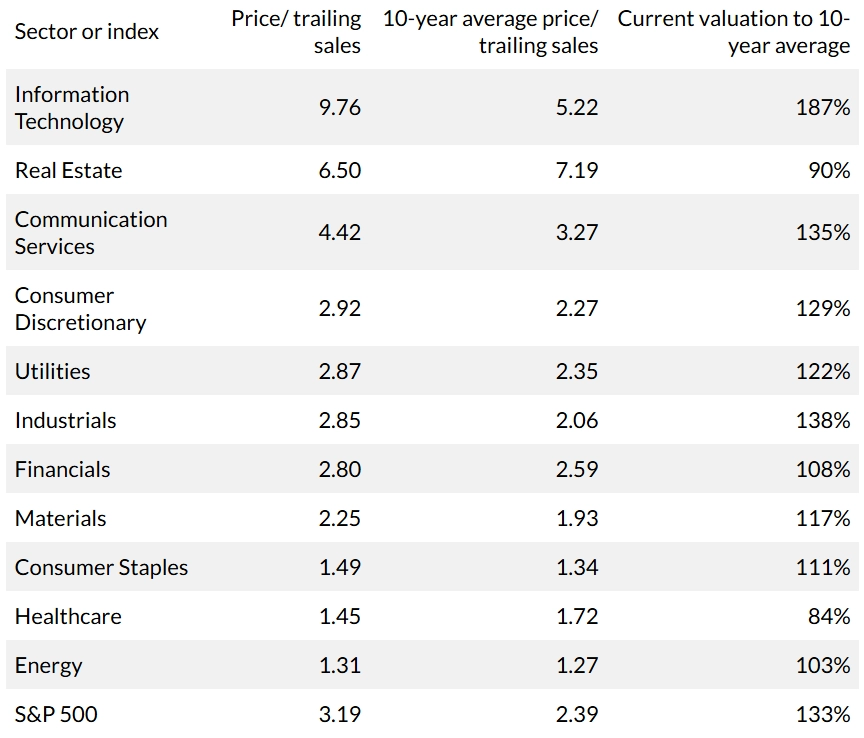864x738 pixels.
Task: Click Current valuation to 10-year average header
Action: tap(734, 32)
